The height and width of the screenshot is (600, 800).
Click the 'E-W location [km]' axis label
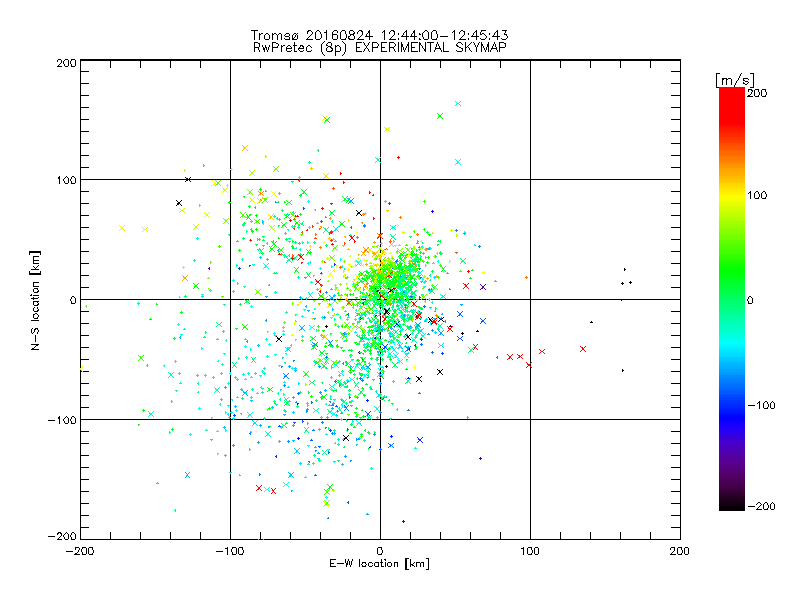[x=380, y=564]
